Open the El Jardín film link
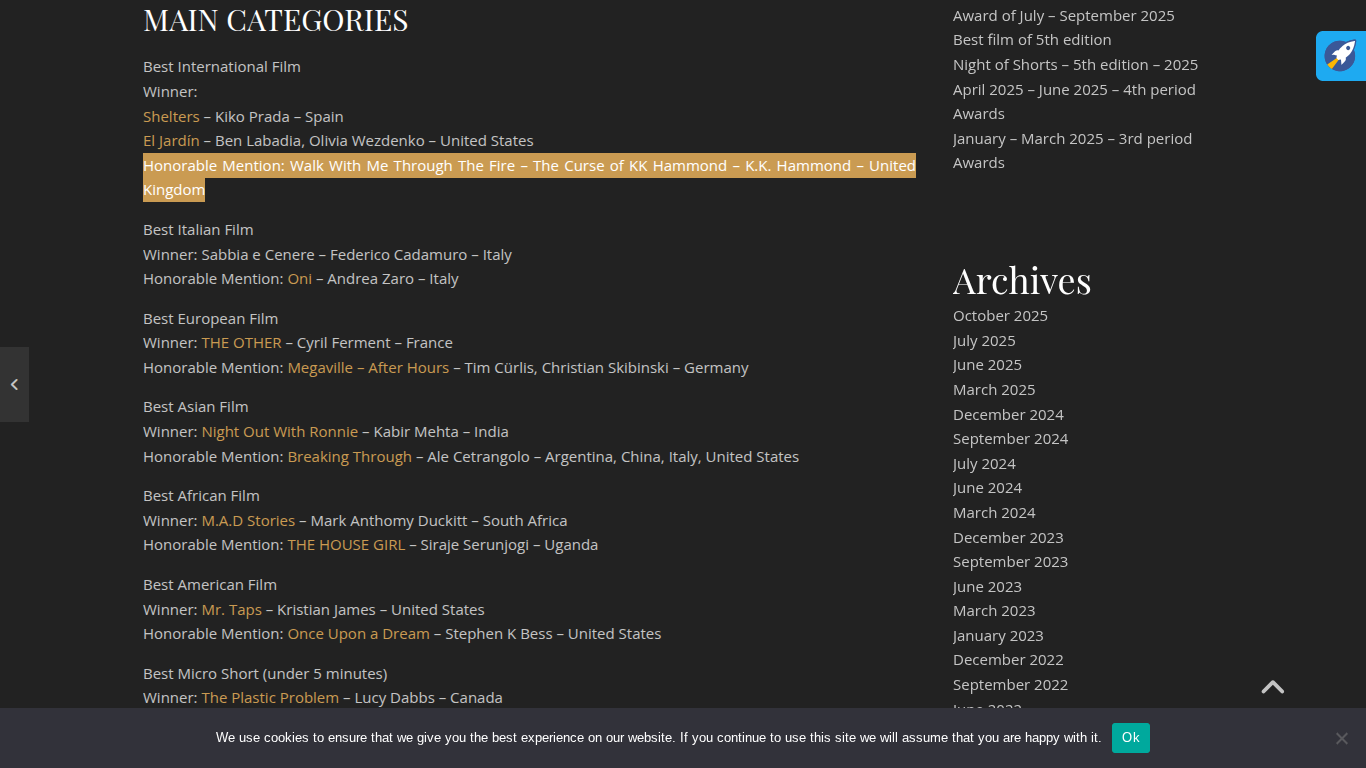Viewport: 1366px width, 768px height. point(171,141)
